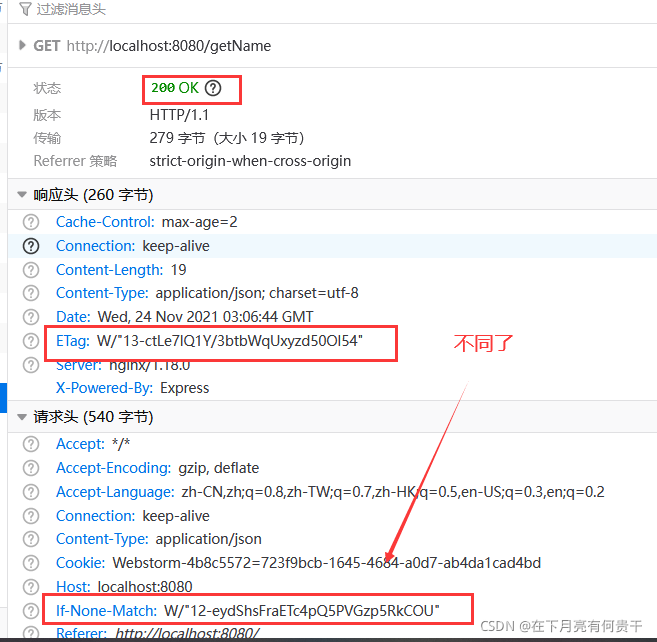Click the Date value Wed, 24 Nov 2021

click(x=205, y=317)
